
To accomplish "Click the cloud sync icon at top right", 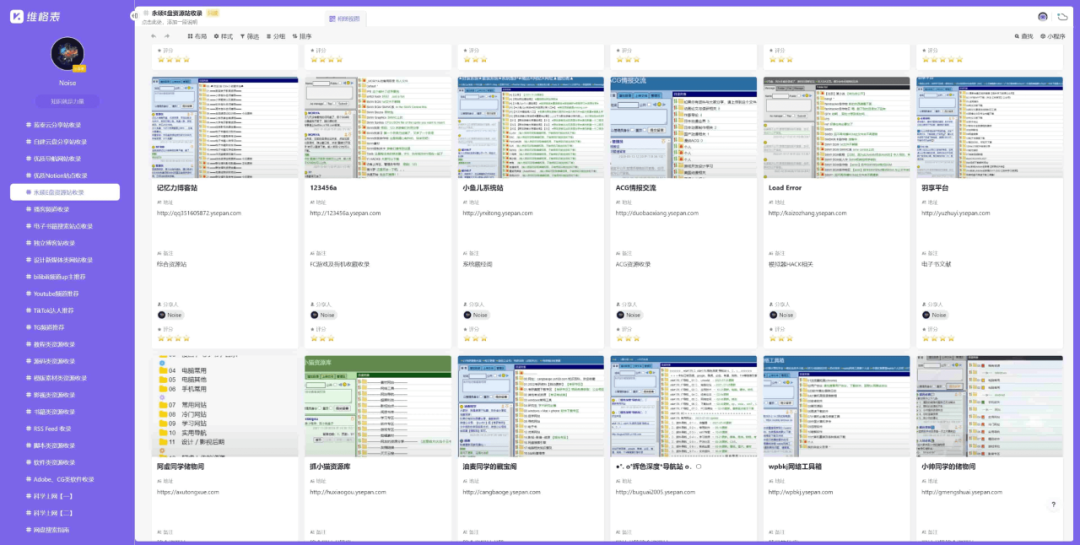I will [x=1061, y=16].
